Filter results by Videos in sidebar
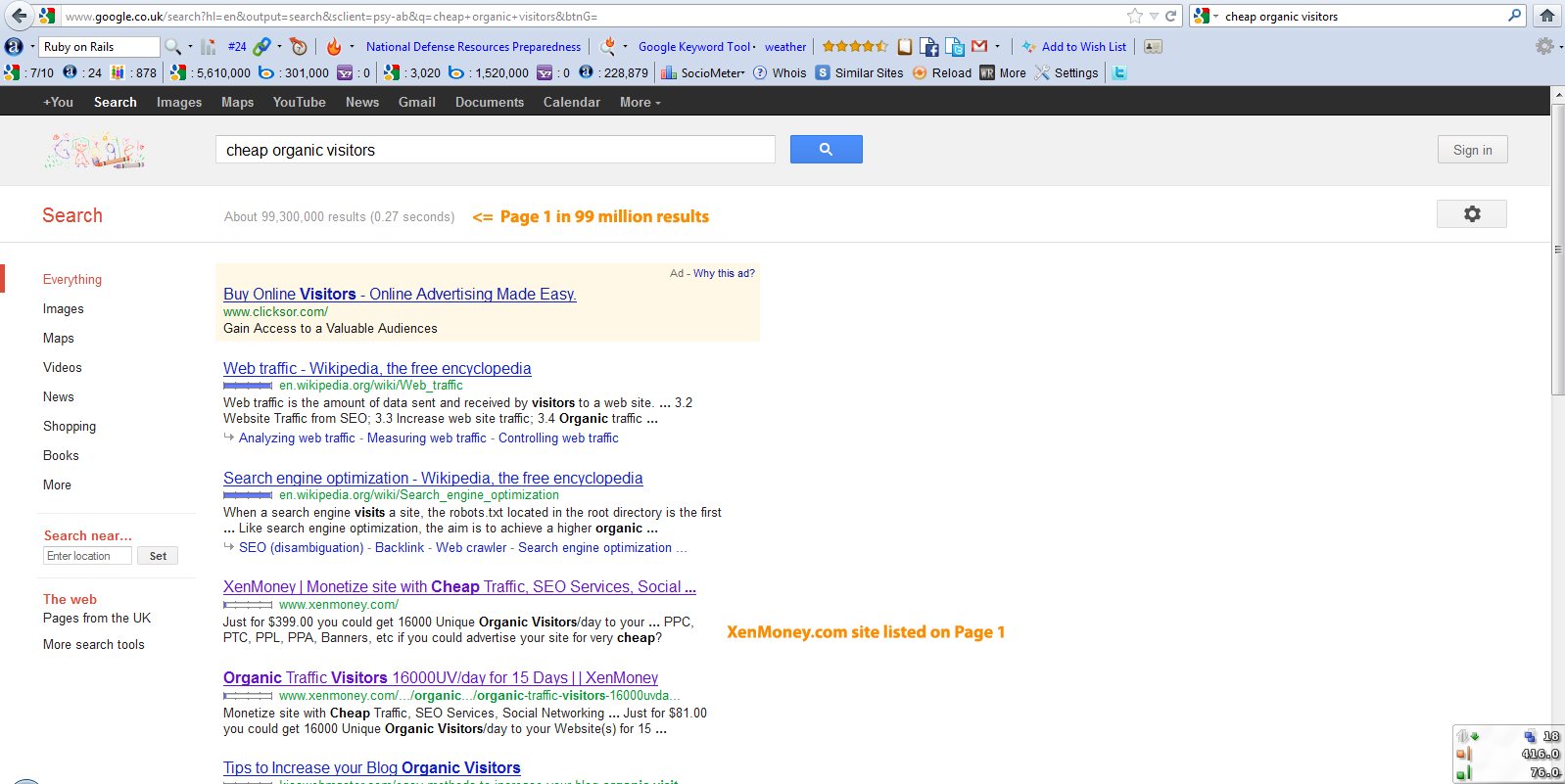This screenshot has height=784, width=1565. click(x=63, y=367)
